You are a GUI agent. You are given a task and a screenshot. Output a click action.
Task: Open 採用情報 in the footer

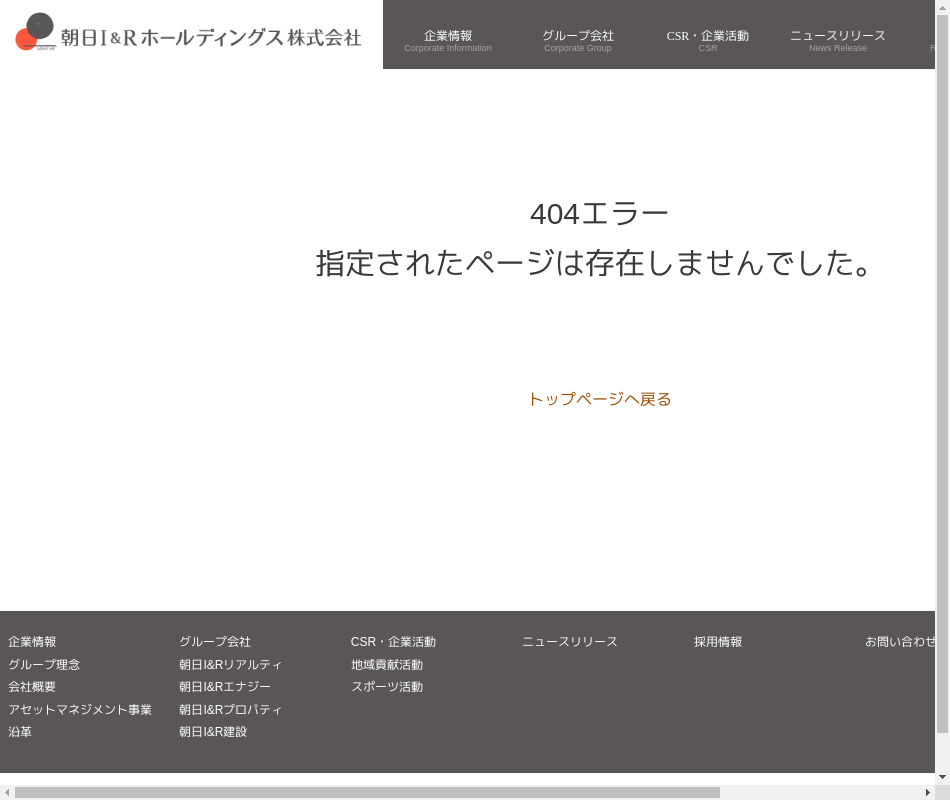click(x=718, y=642)
